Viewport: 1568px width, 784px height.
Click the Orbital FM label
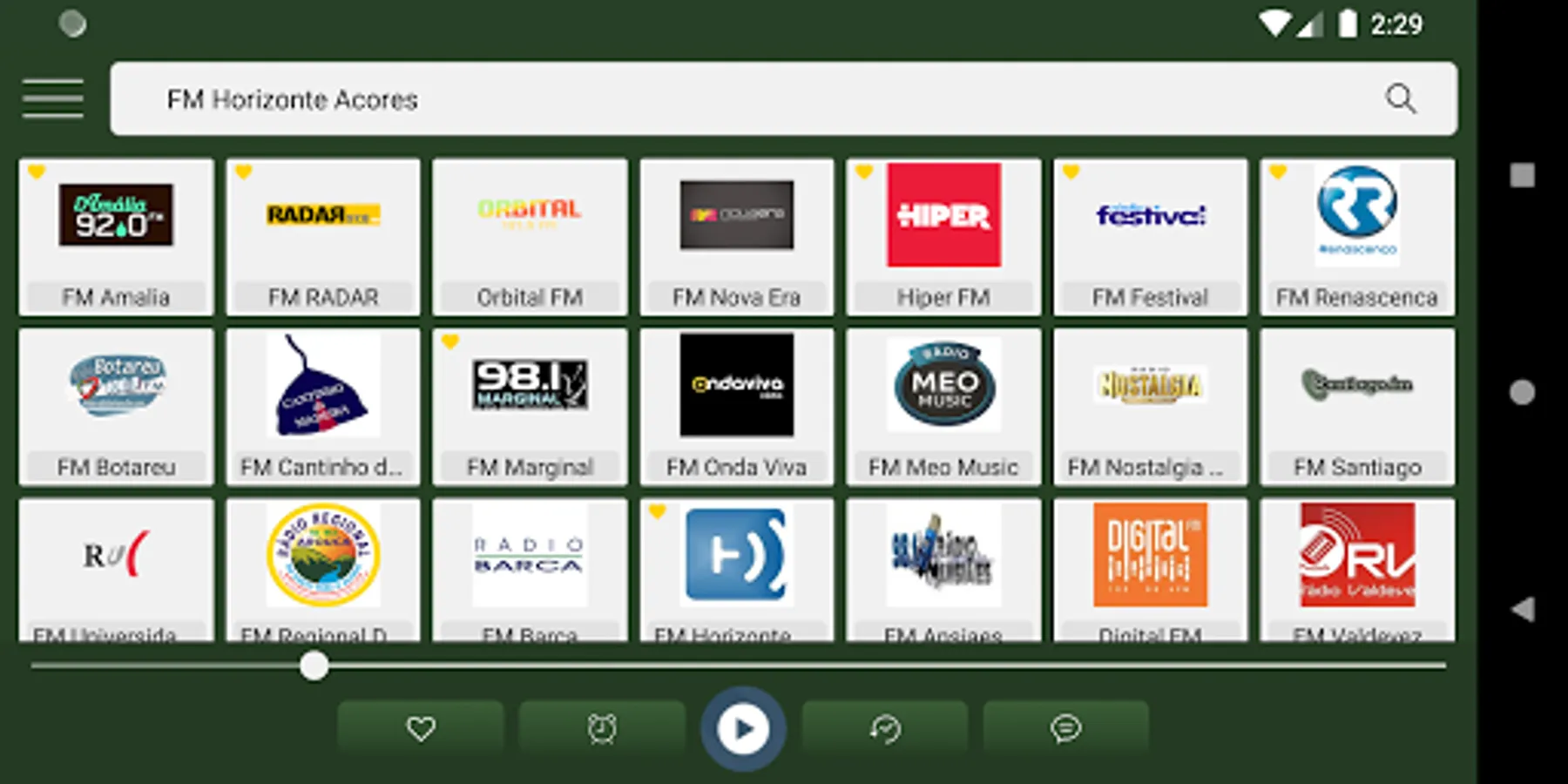pyautogui.click(x=530, y=298)
